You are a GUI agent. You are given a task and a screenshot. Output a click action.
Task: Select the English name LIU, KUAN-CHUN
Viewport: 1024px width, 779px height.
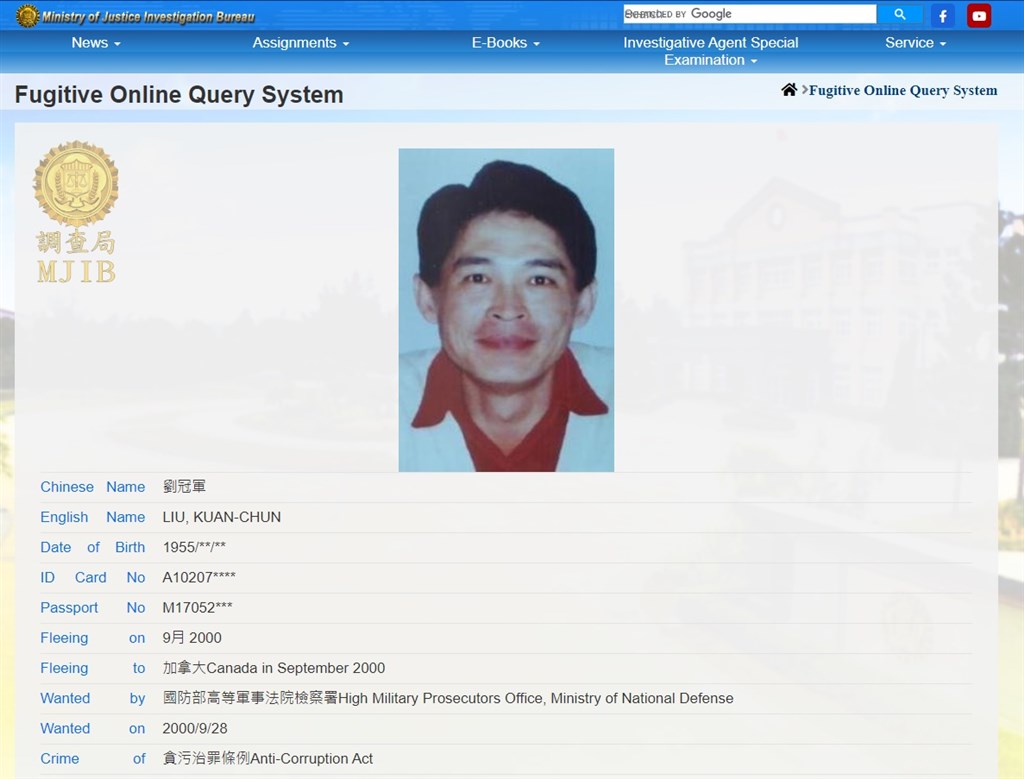(x=221, y=517)
